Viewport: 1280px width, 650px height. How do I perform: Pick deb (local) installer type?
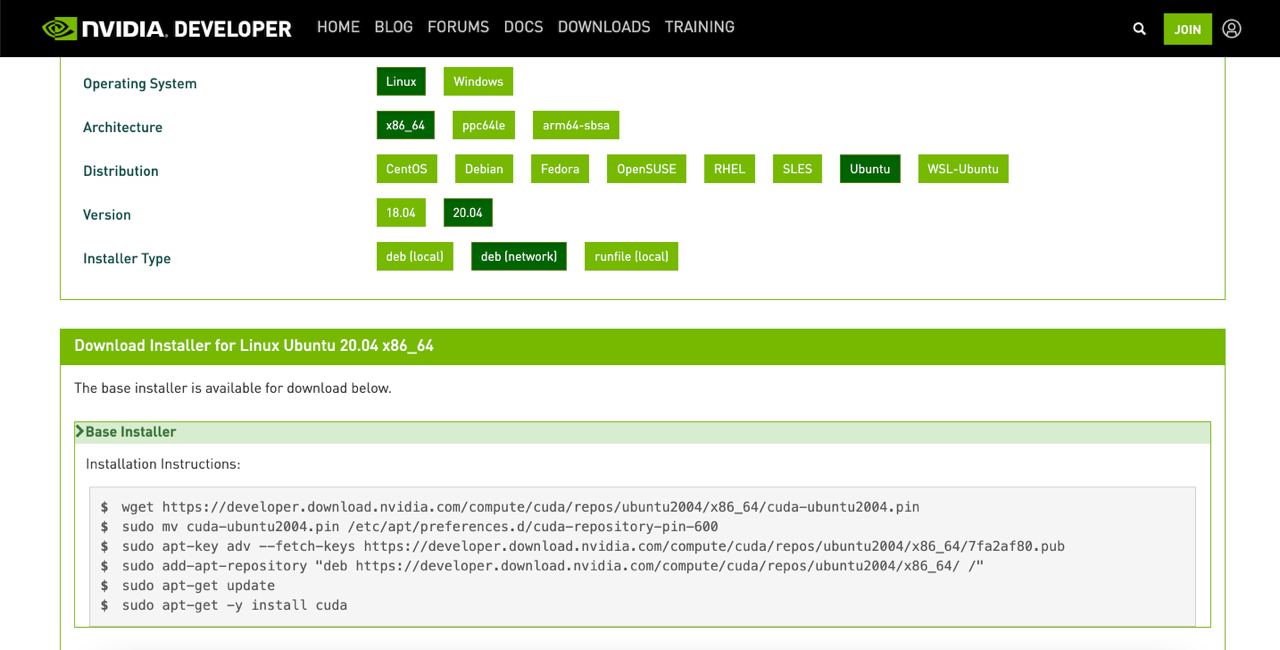[x=415, y=257]
